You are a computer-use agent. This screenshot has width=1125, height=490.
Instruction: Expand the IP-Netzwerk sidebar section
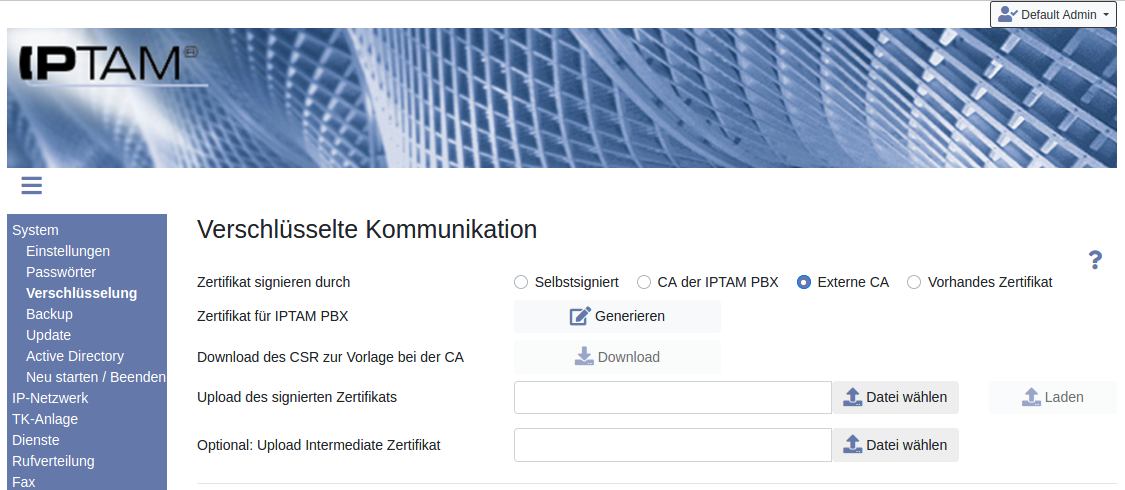[50, 398]
